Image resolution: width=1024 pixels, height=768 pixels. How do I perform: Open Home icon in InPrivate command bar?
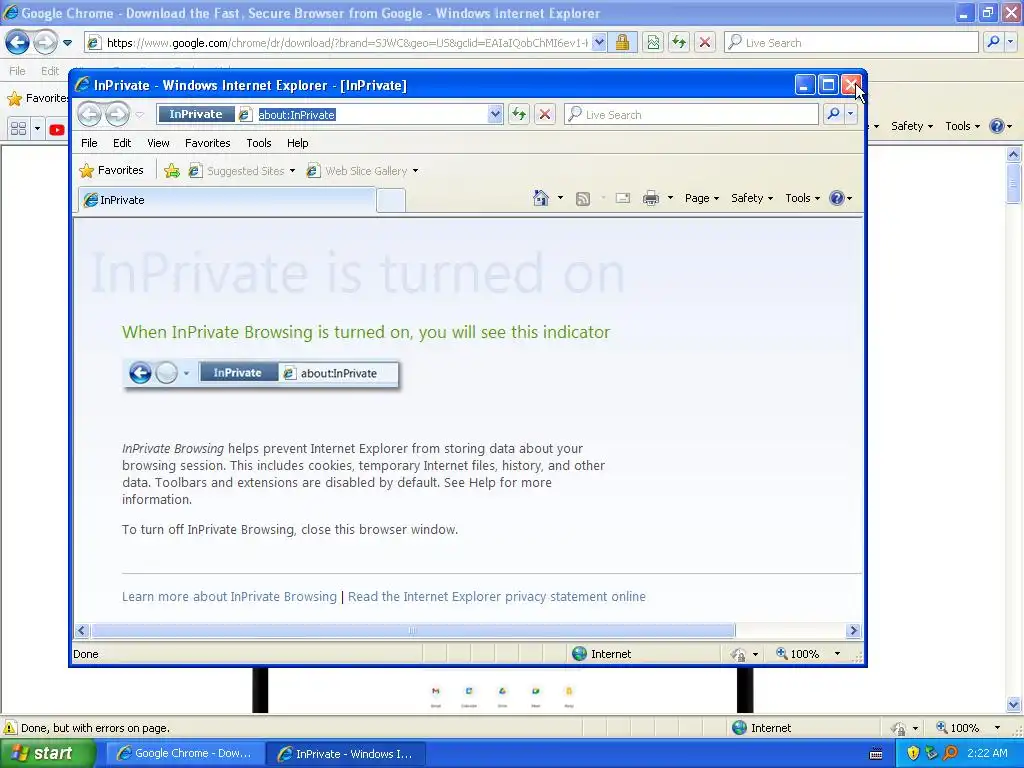coord(541,198)
